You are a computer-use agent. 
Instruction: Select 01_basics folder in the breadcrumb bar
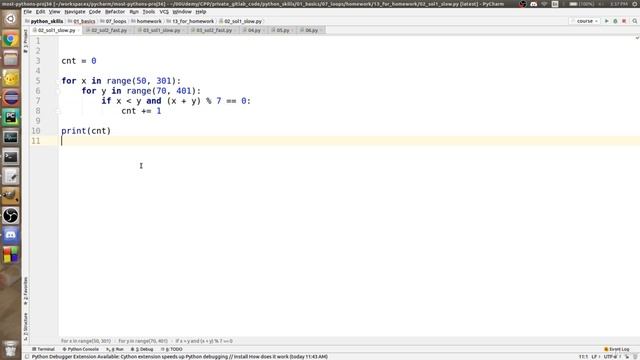82,21
